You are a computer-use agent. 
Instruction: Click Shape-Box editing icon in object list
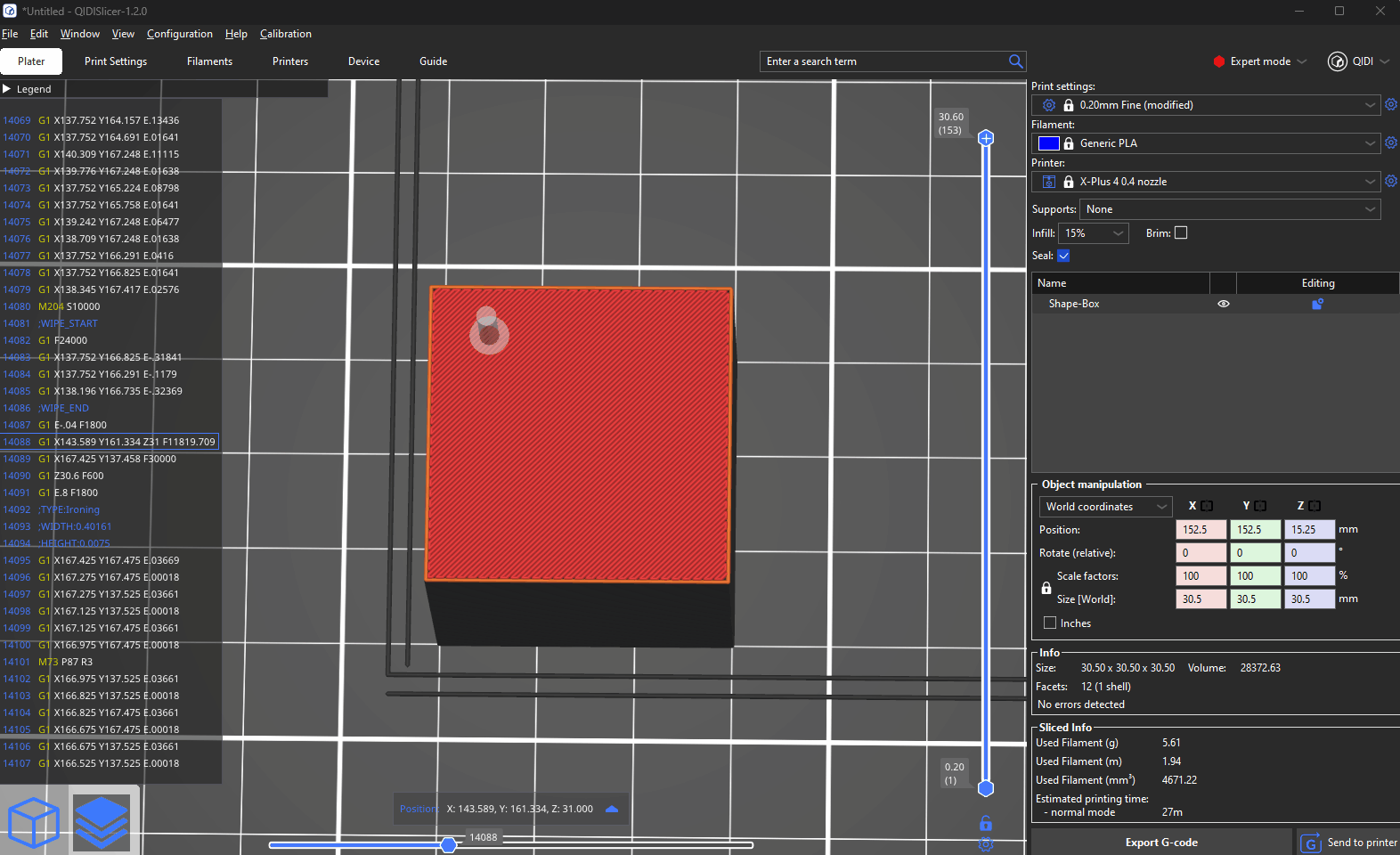tap(1317, 304)
